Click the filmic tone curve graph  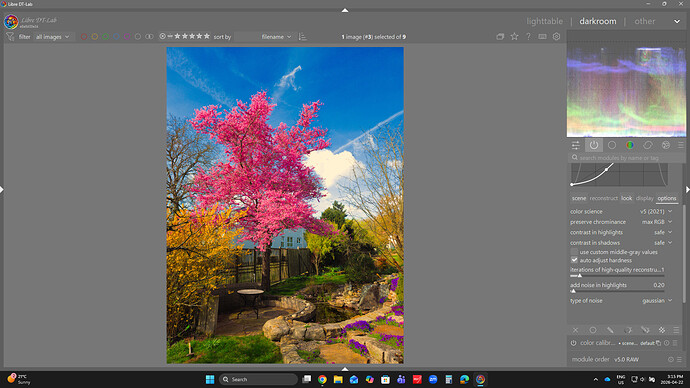tap(619, 175)
